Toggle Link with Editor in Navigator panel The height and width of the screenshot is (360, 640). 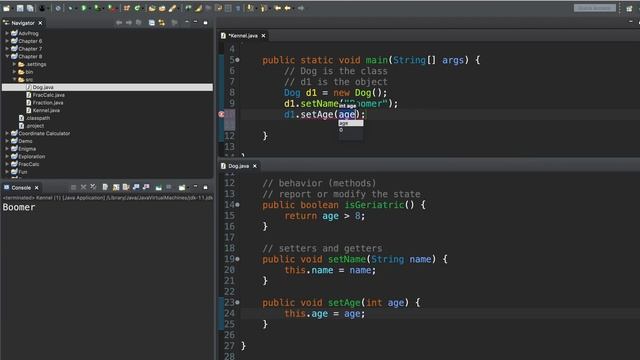[162, 23]
